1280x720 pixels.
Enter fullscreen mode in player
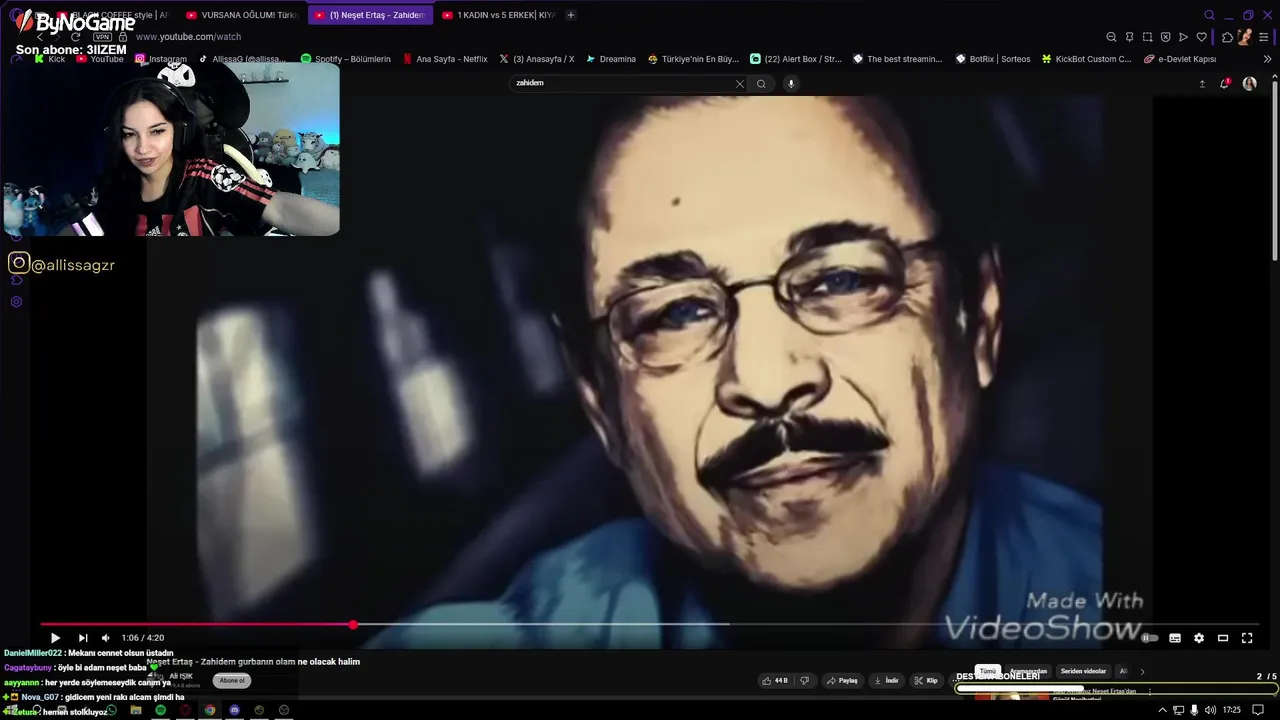pos(1247,638)
